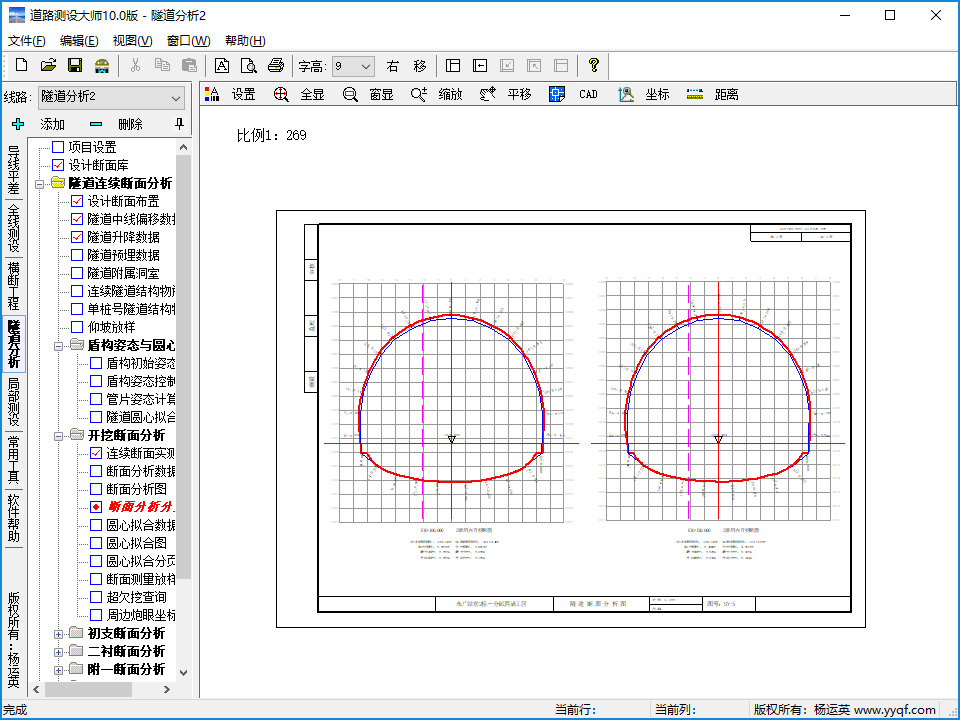This screenshot has height=720, width=960.
Task: Open drawing settings icon labeled 设置
Action: coord(212,94)
